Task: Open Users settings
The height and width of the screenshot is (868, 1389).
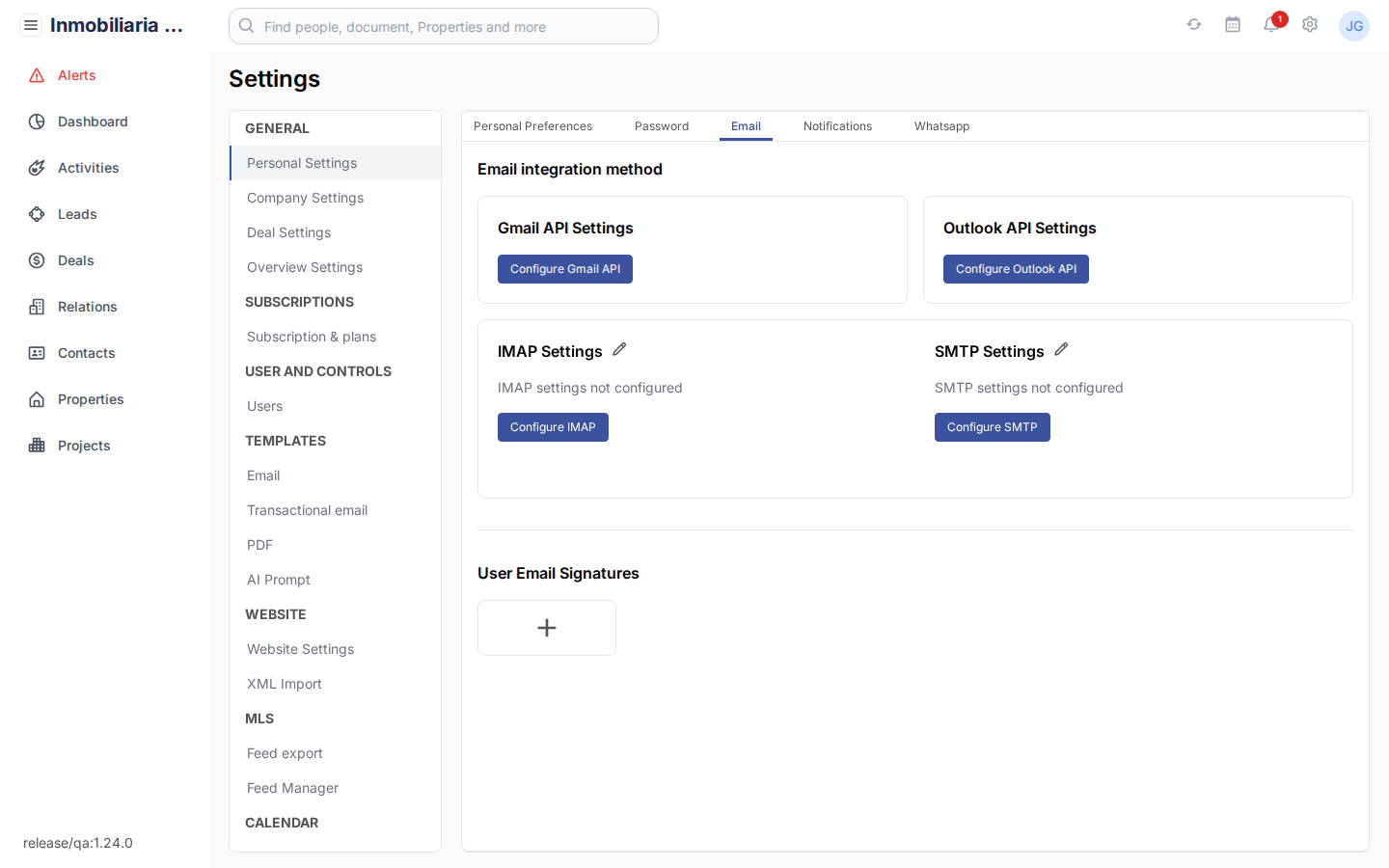Action: coord(336,406)
